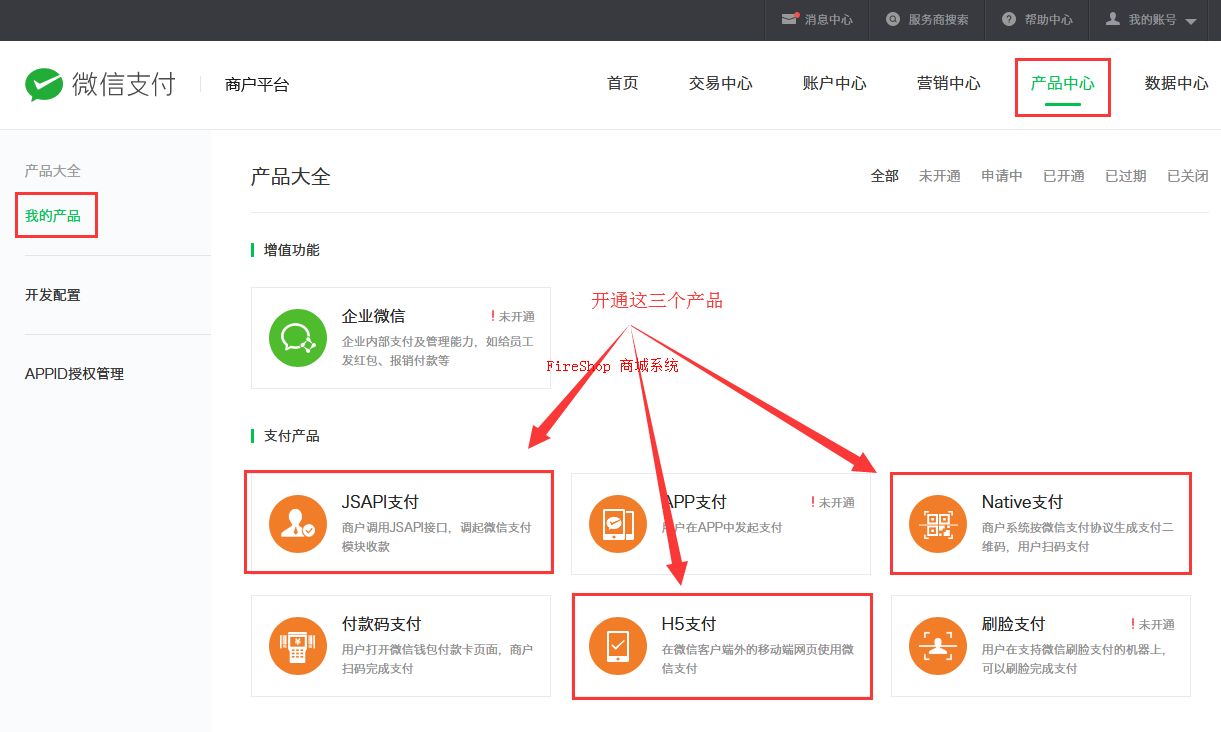
Task: Filter products by 未开通
Action: (940, 176)
